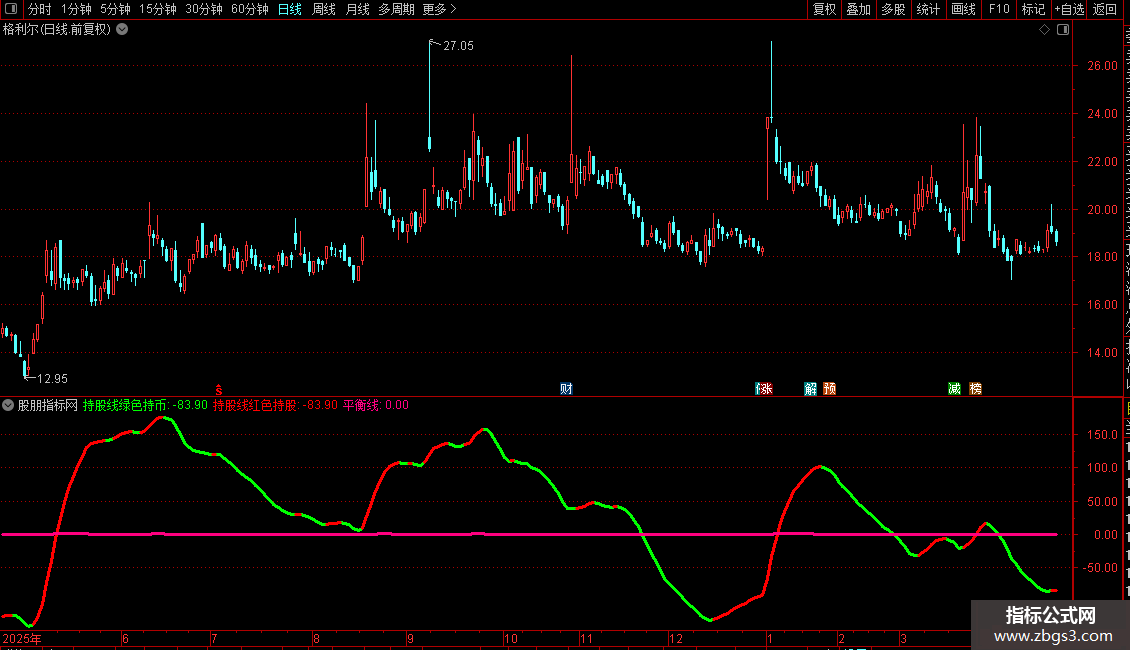1130x650 pixels.
Task: Open dropdown next to 格利尔(日线 前复权)
Action: click(x=122, y=29)
